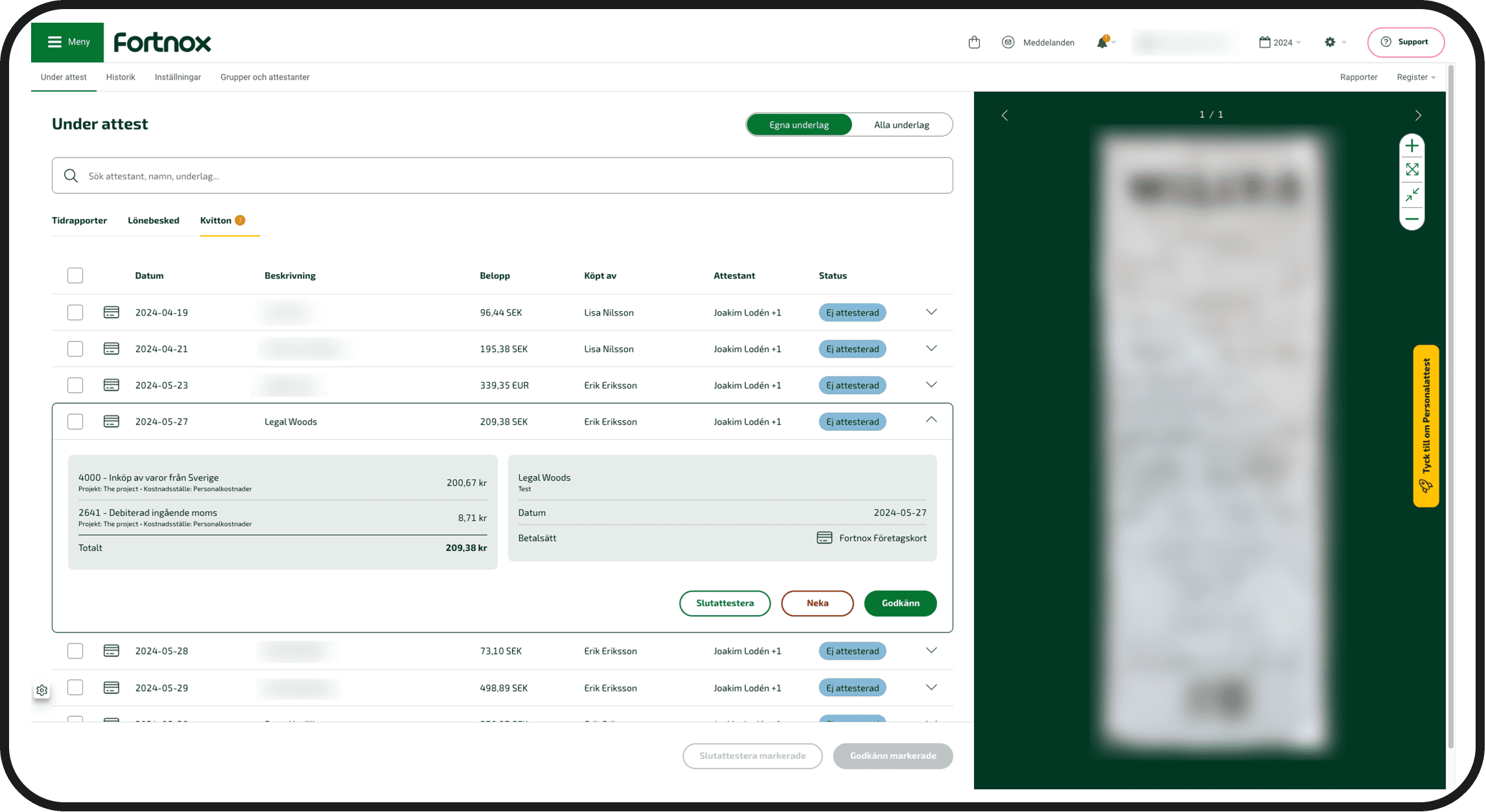The width and height of the screenshot is (1486, 812).
Task: Expand the 2024-04-21 receipt row
Action: click(x=931, y=349)
